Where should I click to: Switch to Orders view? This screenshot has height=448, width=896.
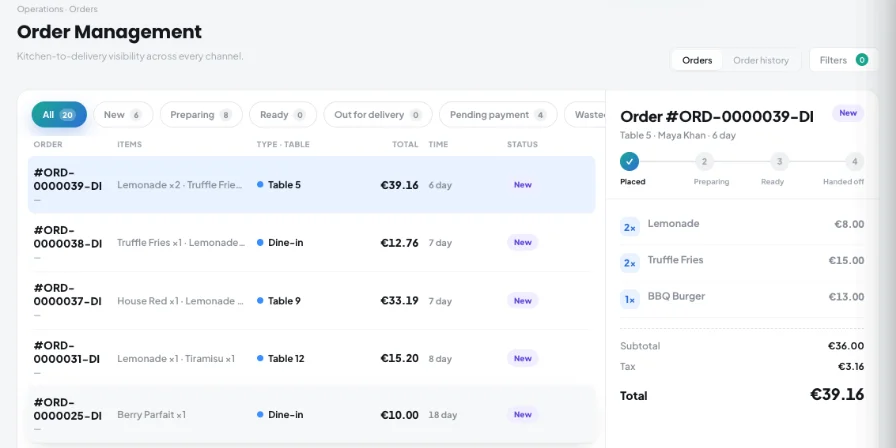(697, 60)
